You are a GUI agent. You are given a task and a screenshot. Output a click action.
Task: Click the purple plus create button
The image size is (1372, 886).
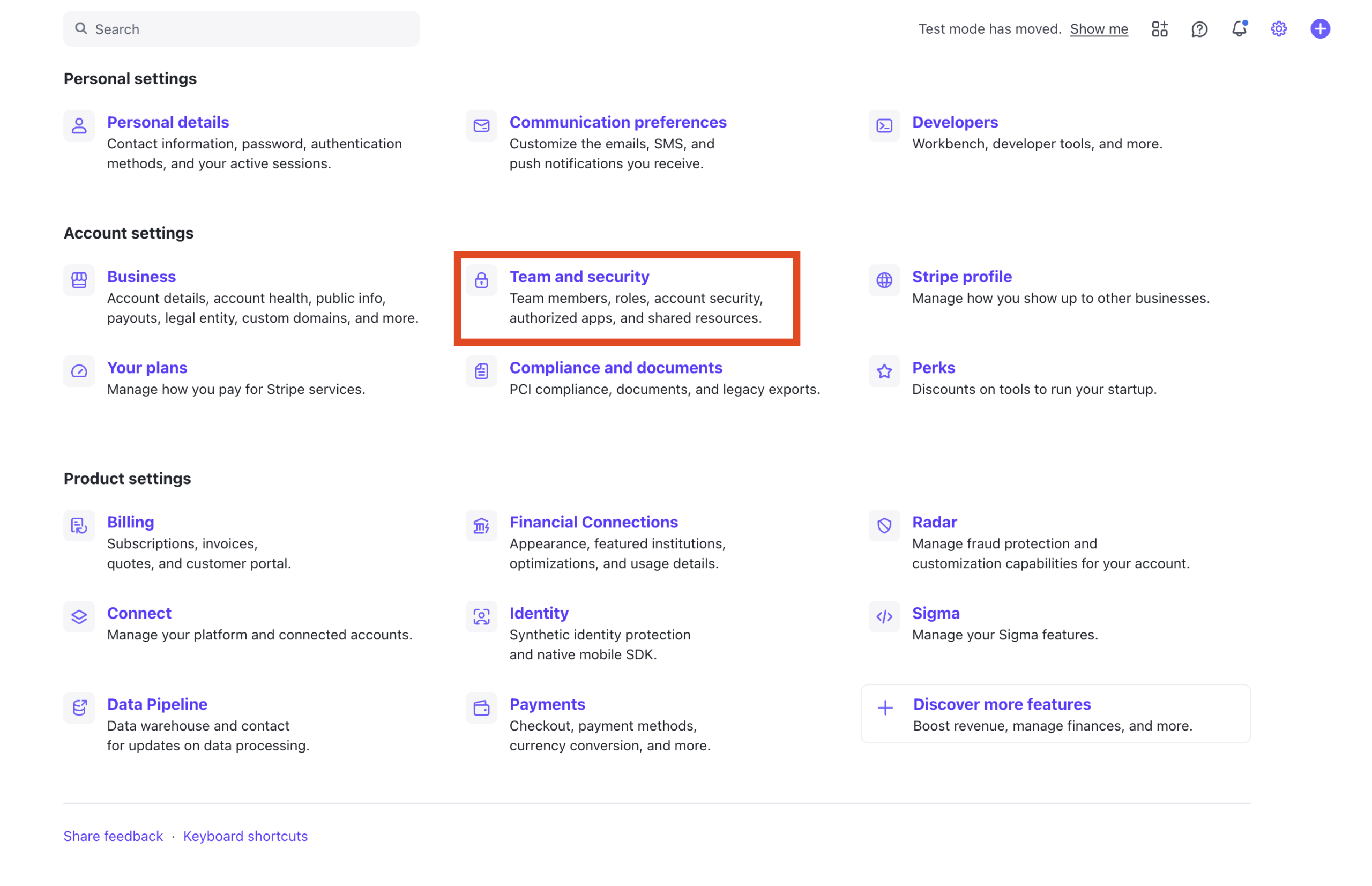(1319, 29)
